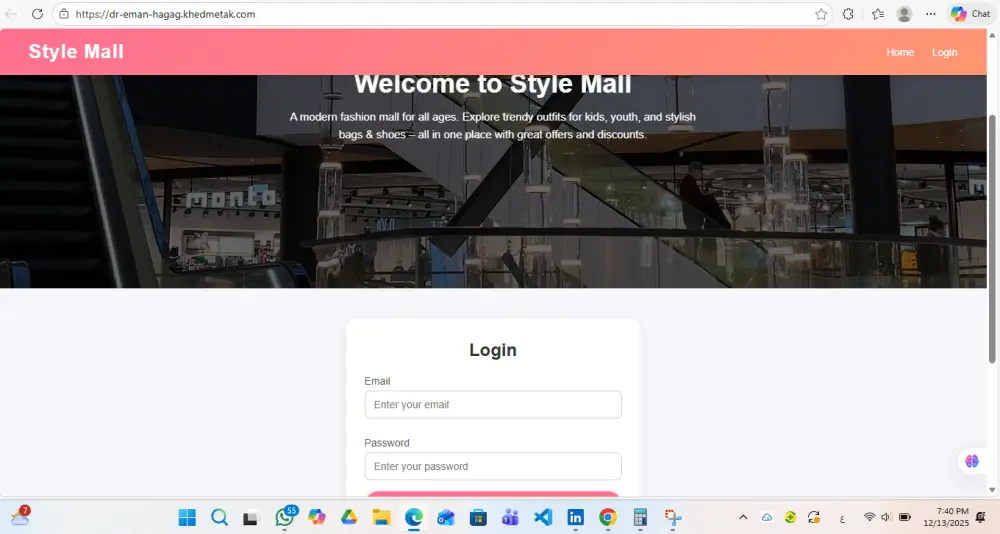The height and width of the screenshot is (534, 1000).
Task: Open Outlook from the taskbar
Action: click(446, 517)
